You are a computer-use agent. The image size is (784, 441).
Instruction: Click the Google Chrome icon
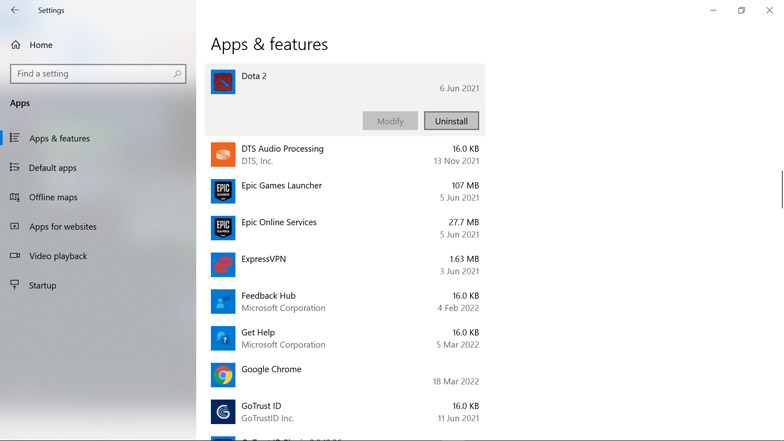tap(223, 375)
